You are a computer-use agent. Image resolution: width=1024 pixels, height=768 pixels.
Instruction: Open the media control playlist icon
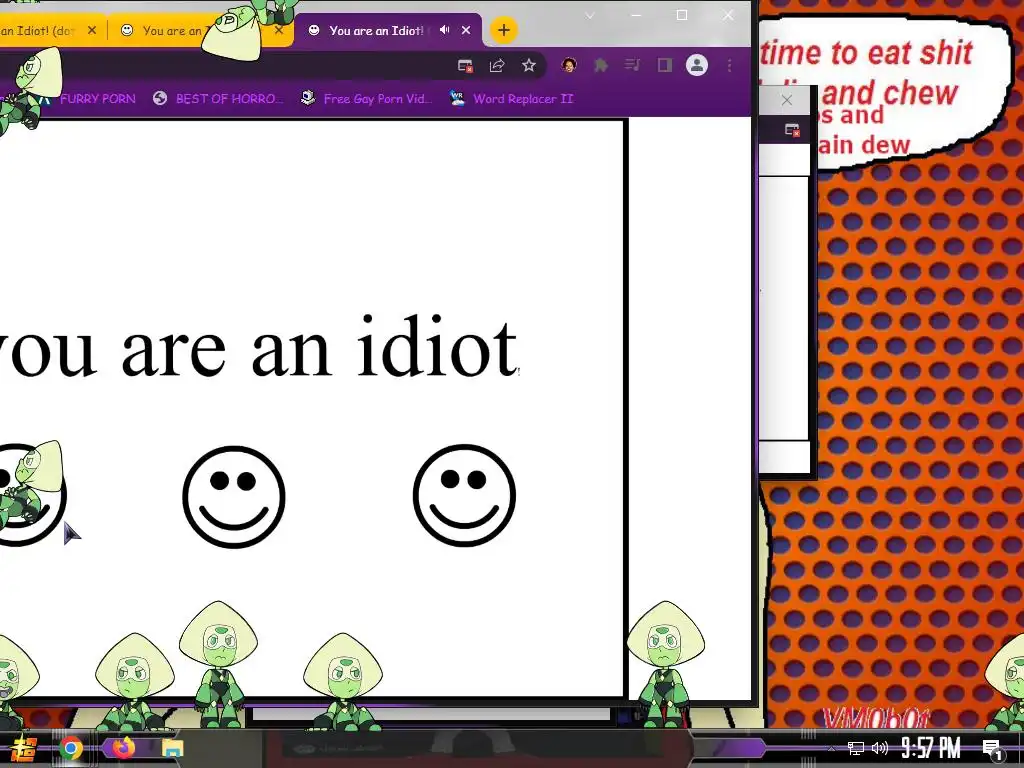pos(632,65)
